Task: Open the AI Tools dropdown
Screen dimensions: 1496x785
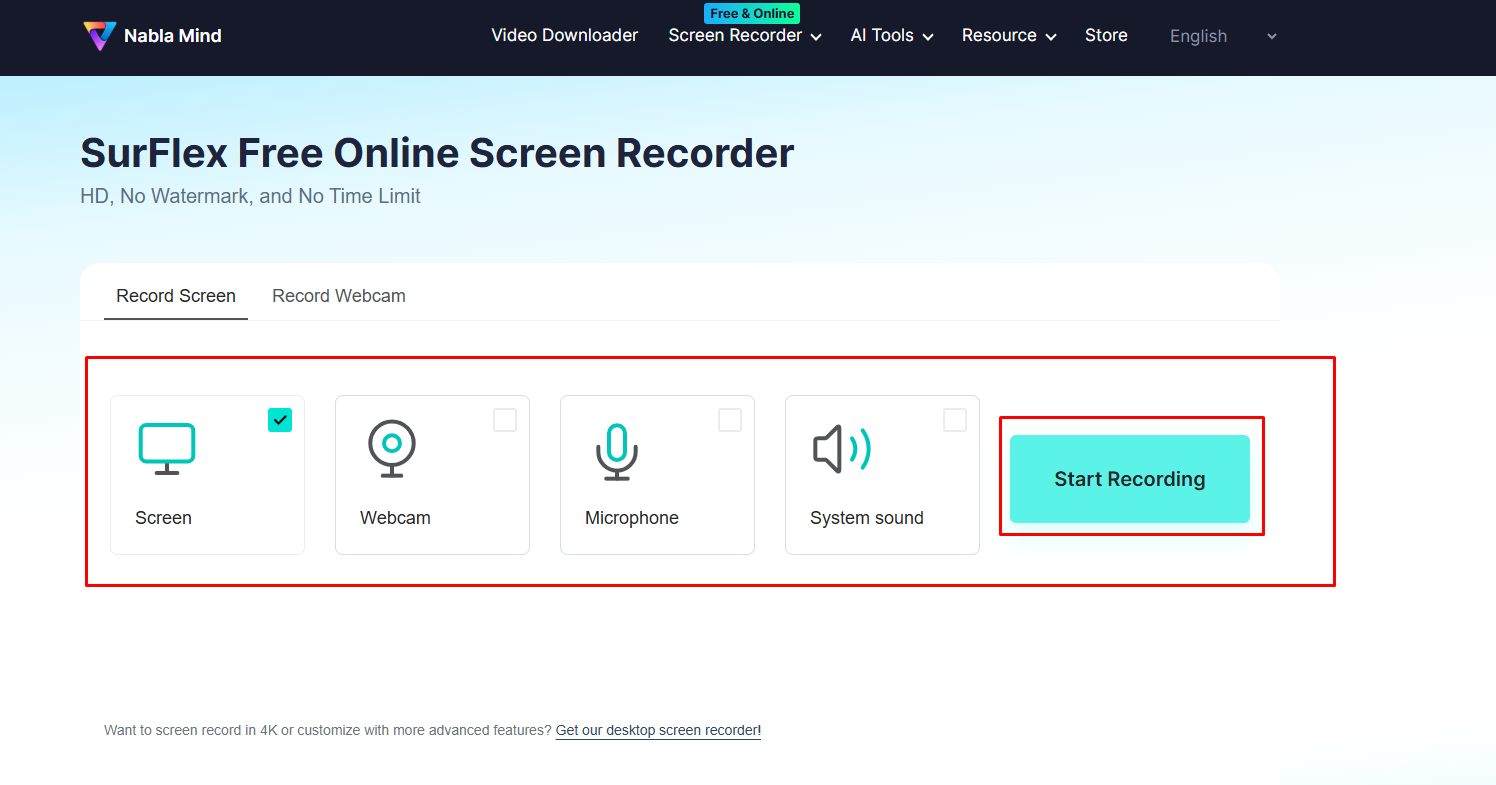Action: point(890,35)
